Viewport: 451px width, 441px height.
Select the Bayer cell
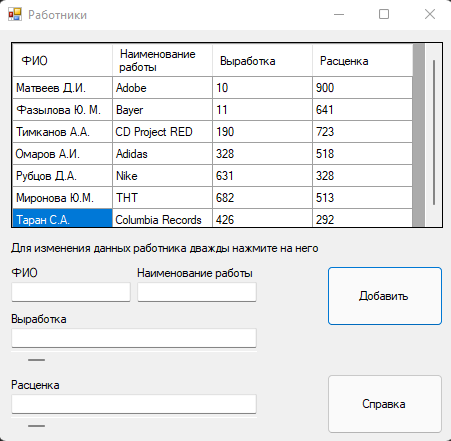(x=162, y=110)
